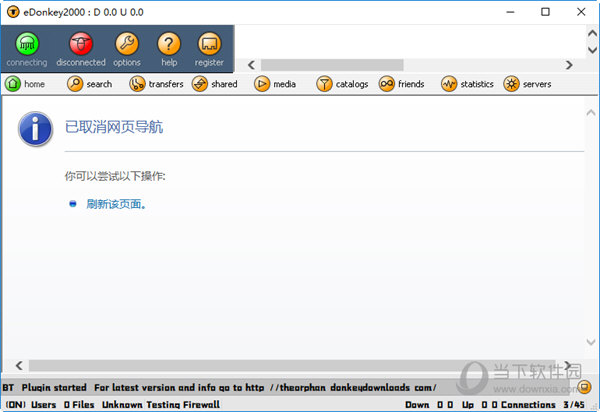Go to the home tab icon
Viewport: 600px width, 412px height.
(x=13, y=84)
